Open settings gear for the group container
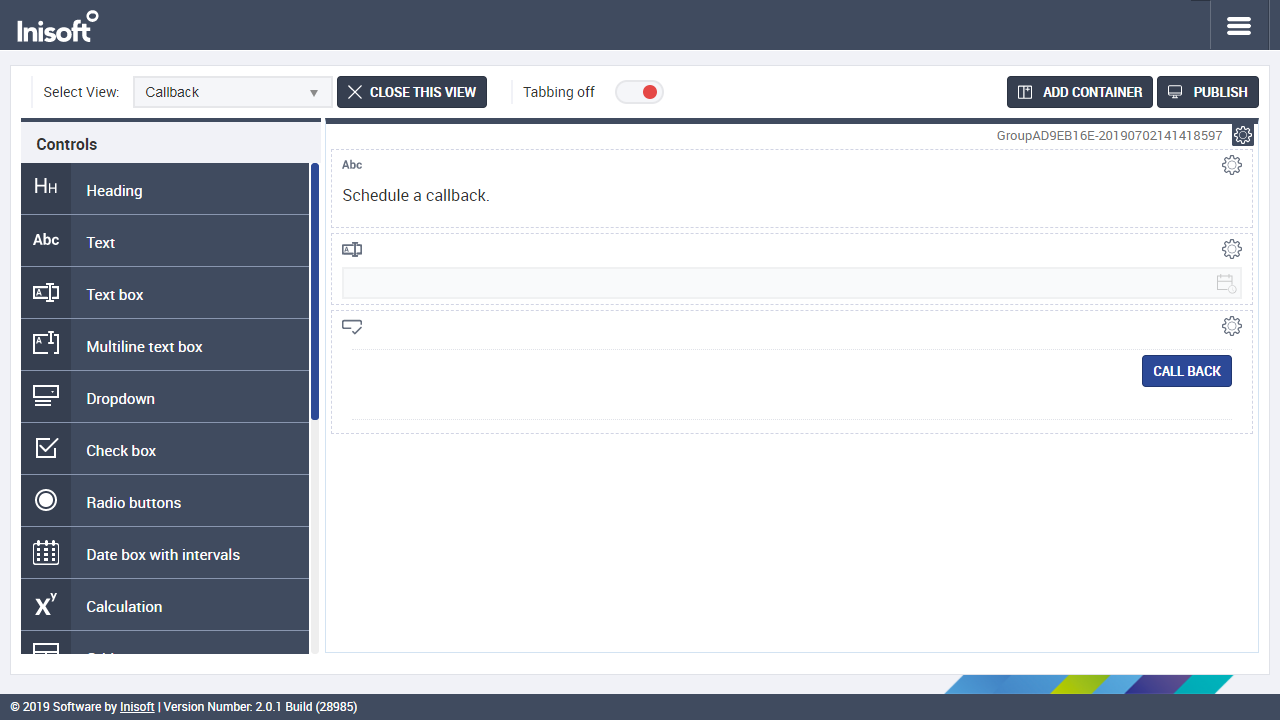The width and height of the screenshot is (1280, 720). [x=1242, y=135]
